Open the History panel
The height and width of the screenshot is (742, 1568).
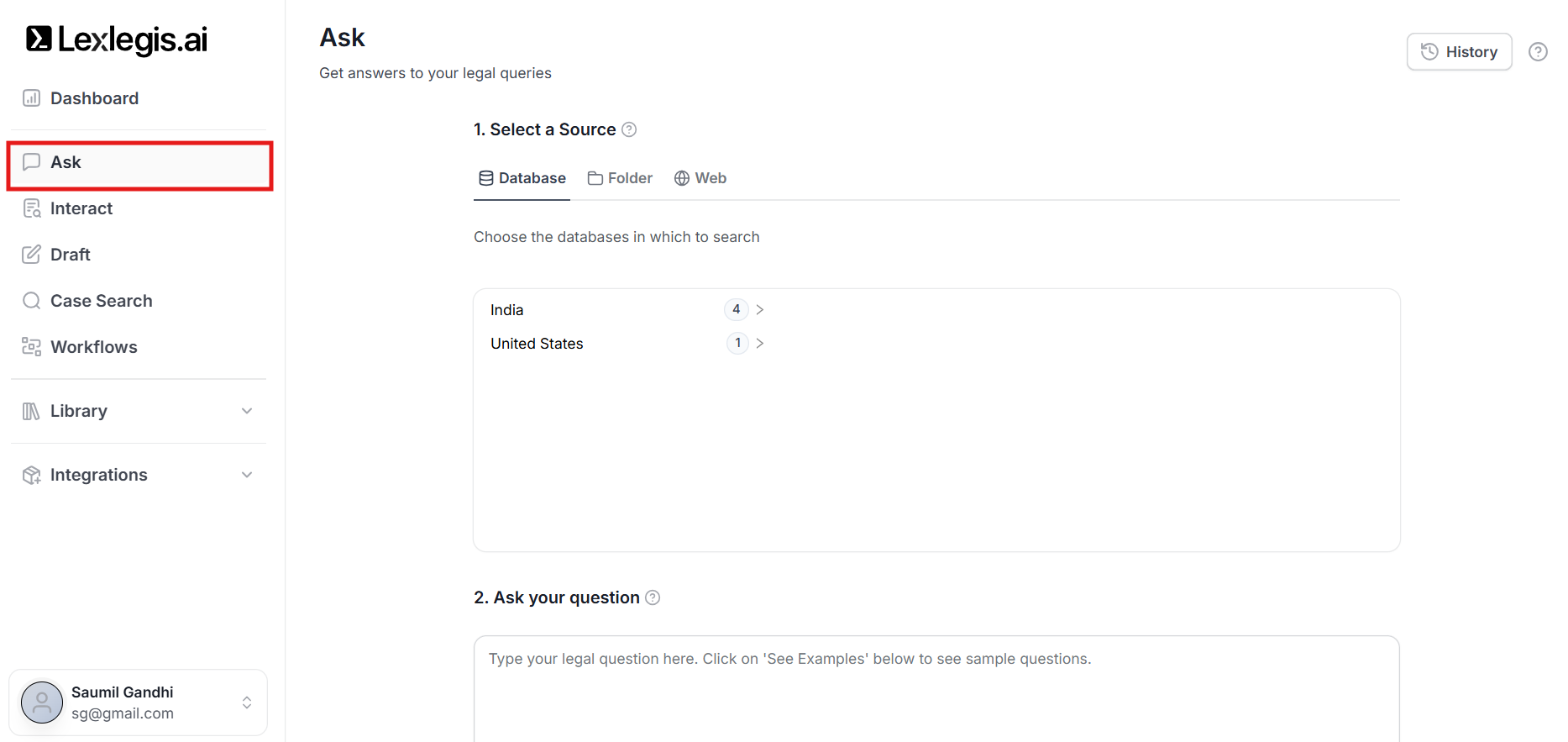pos(1459,52)
